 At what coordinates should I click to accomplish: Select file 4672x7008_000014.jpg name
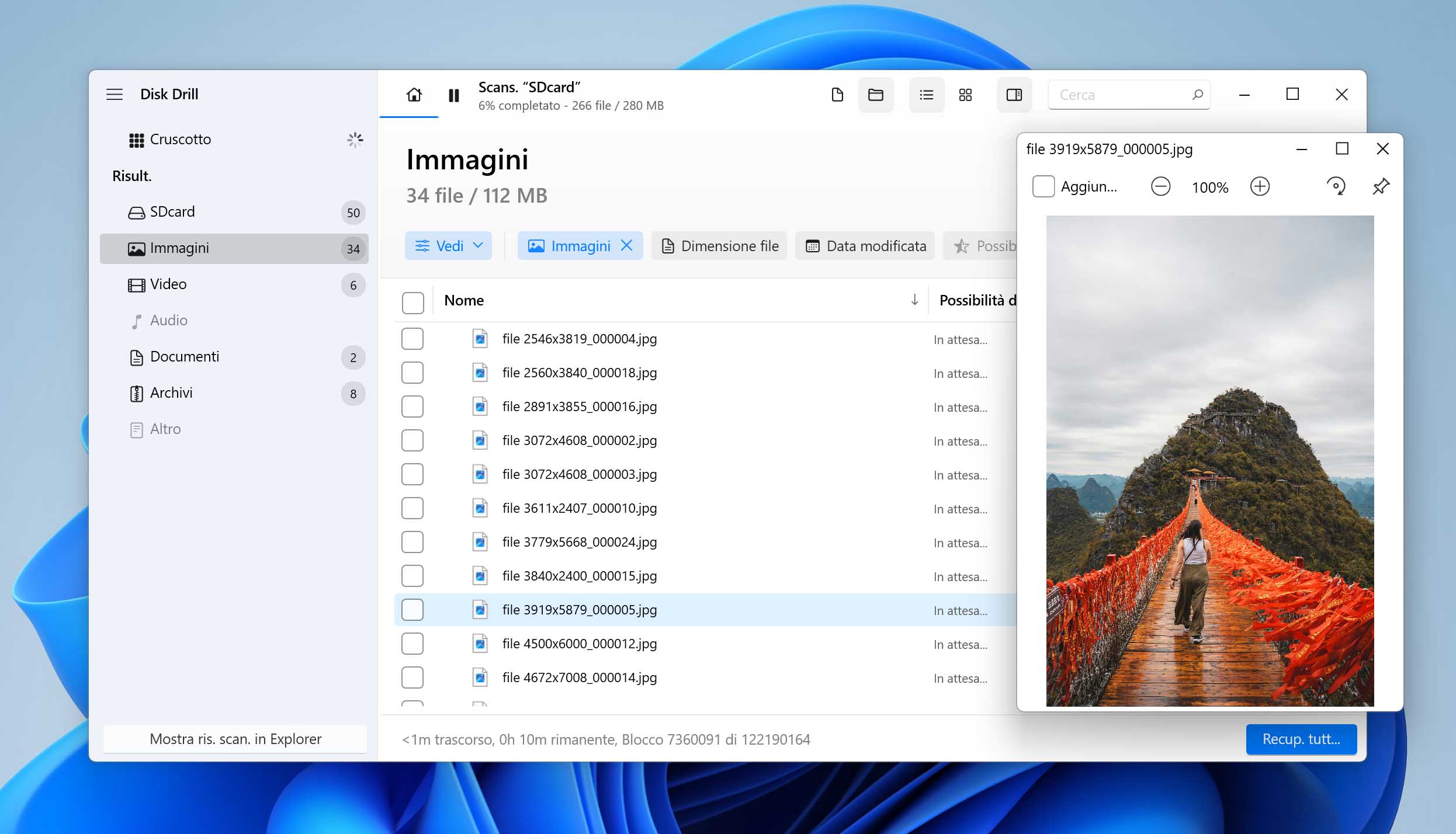580,677
